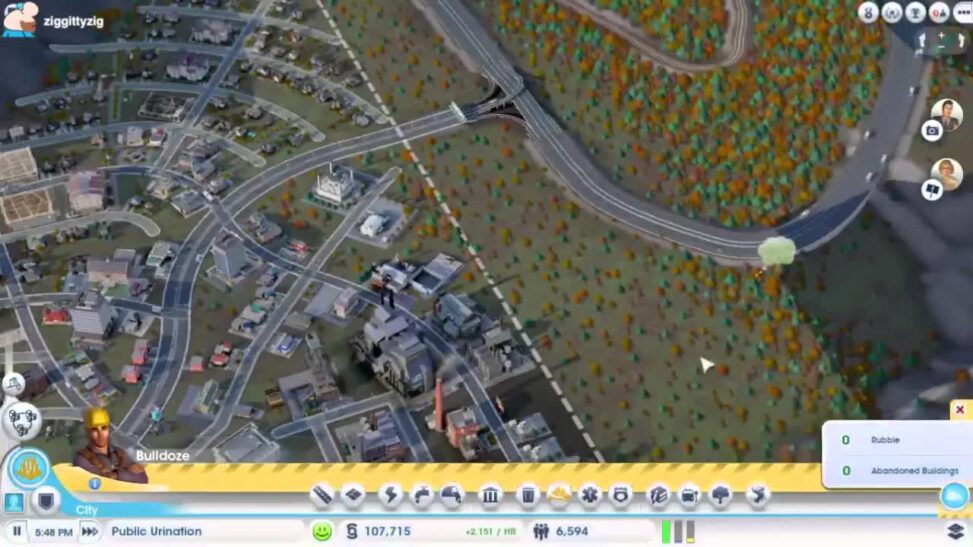This screenshot has height=547, width=973.
Task: Click the City label tab
Action: pos(86,510)
